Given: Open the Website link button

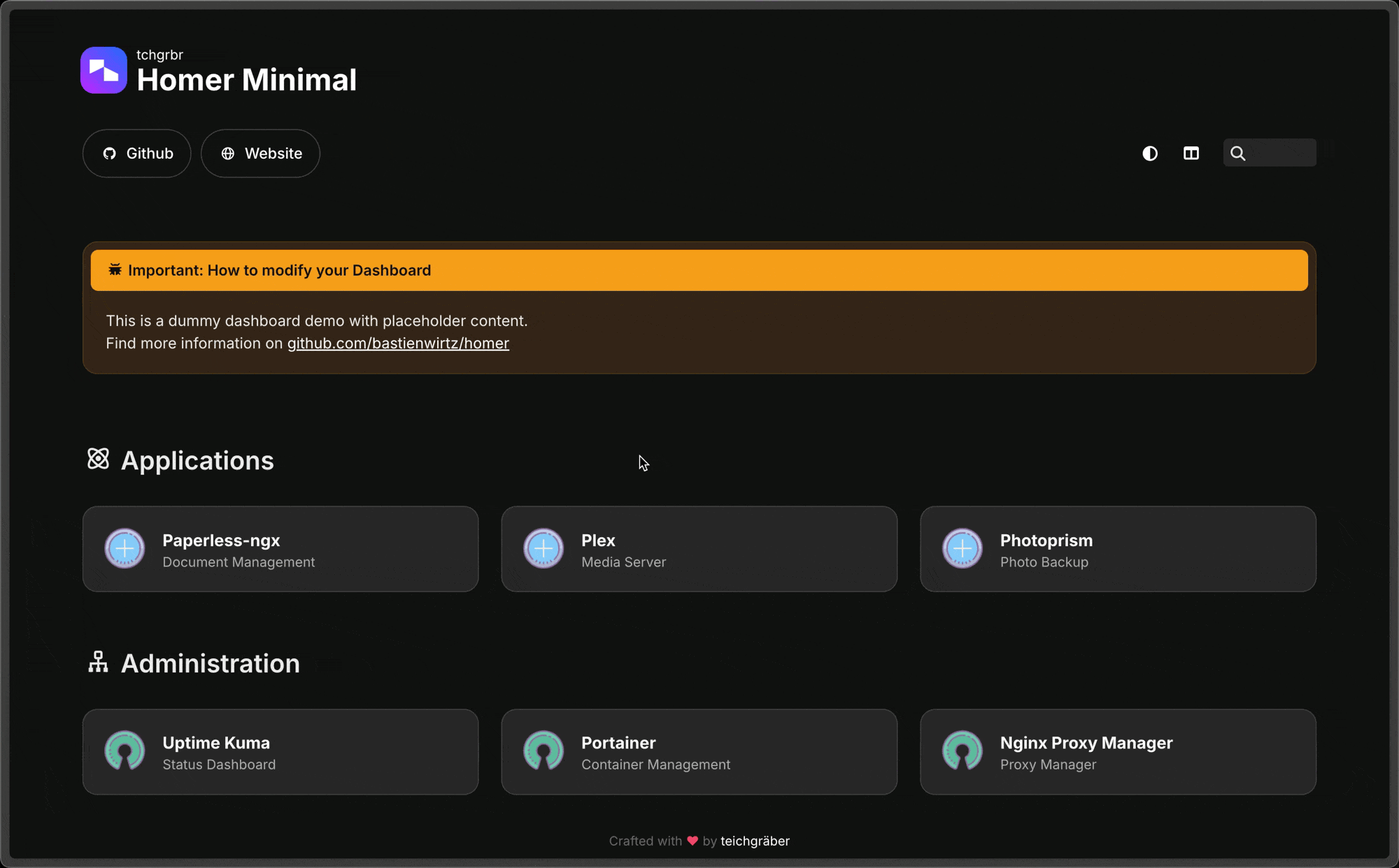Looking at the screenshot, I should [260, 153].
